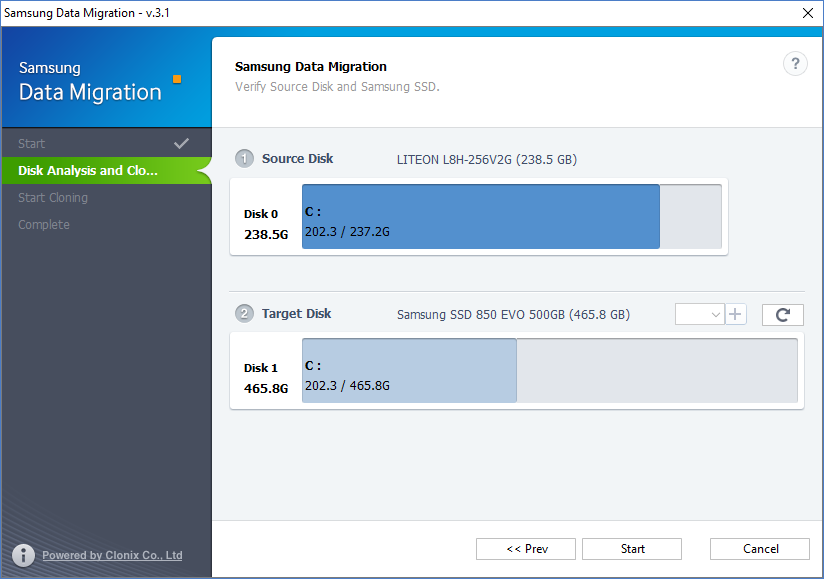
Task: Click the Source Disk number 1 badge
Action: click(x=245, y=159)
